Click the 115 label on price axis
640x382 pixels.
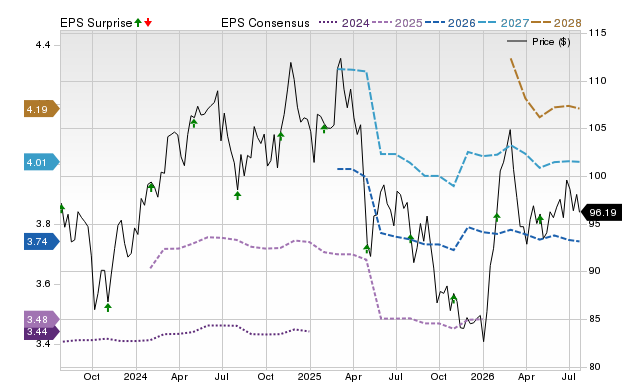pos(597,33)
